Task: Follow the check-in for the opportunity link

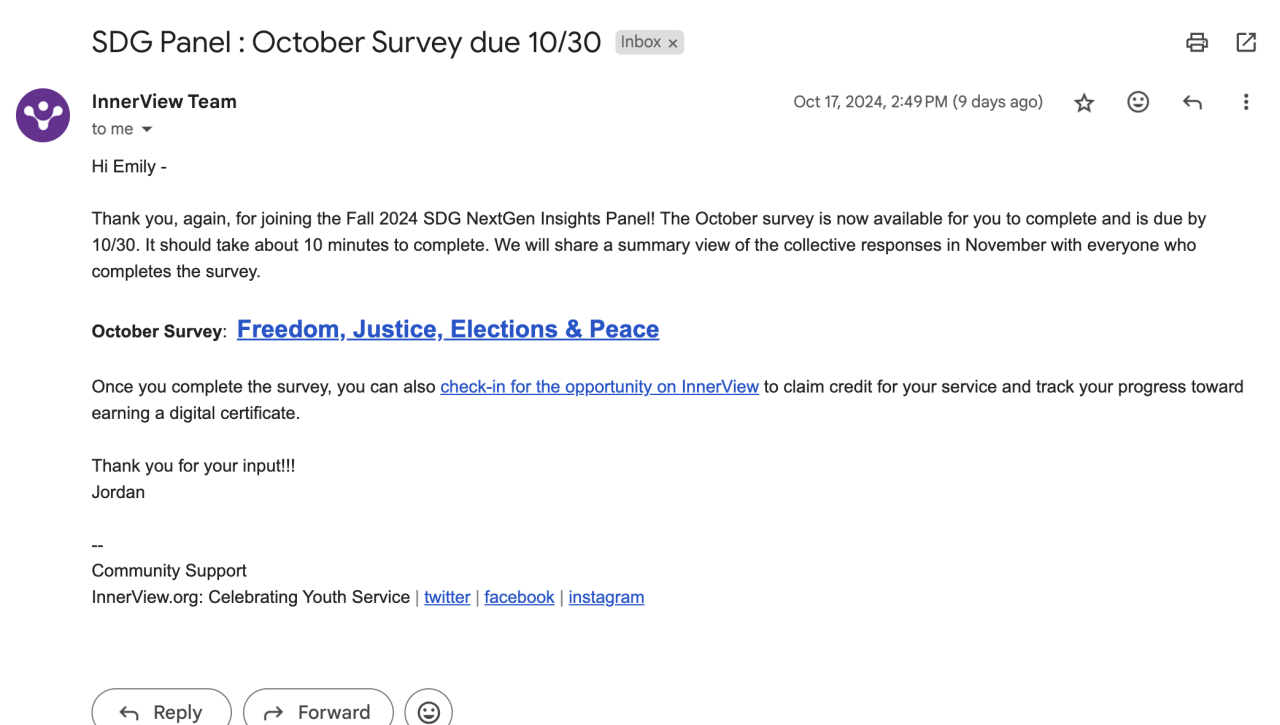Action: pyautogui.click(x=599, y=387)
